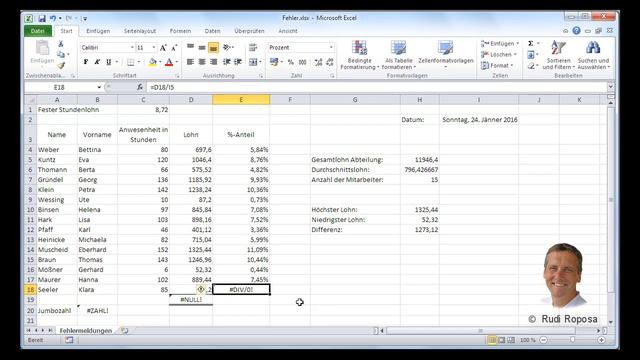
Task: Toggle highlighted bottom vertical alignment
Action: tap(213, 48)
